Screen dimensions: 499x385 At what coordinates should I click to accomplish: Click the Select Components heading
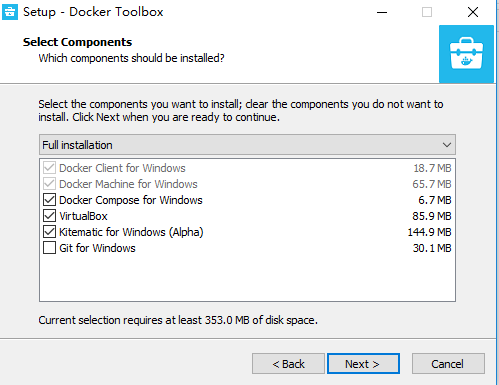pyautogui.click(x=77, y=42)
